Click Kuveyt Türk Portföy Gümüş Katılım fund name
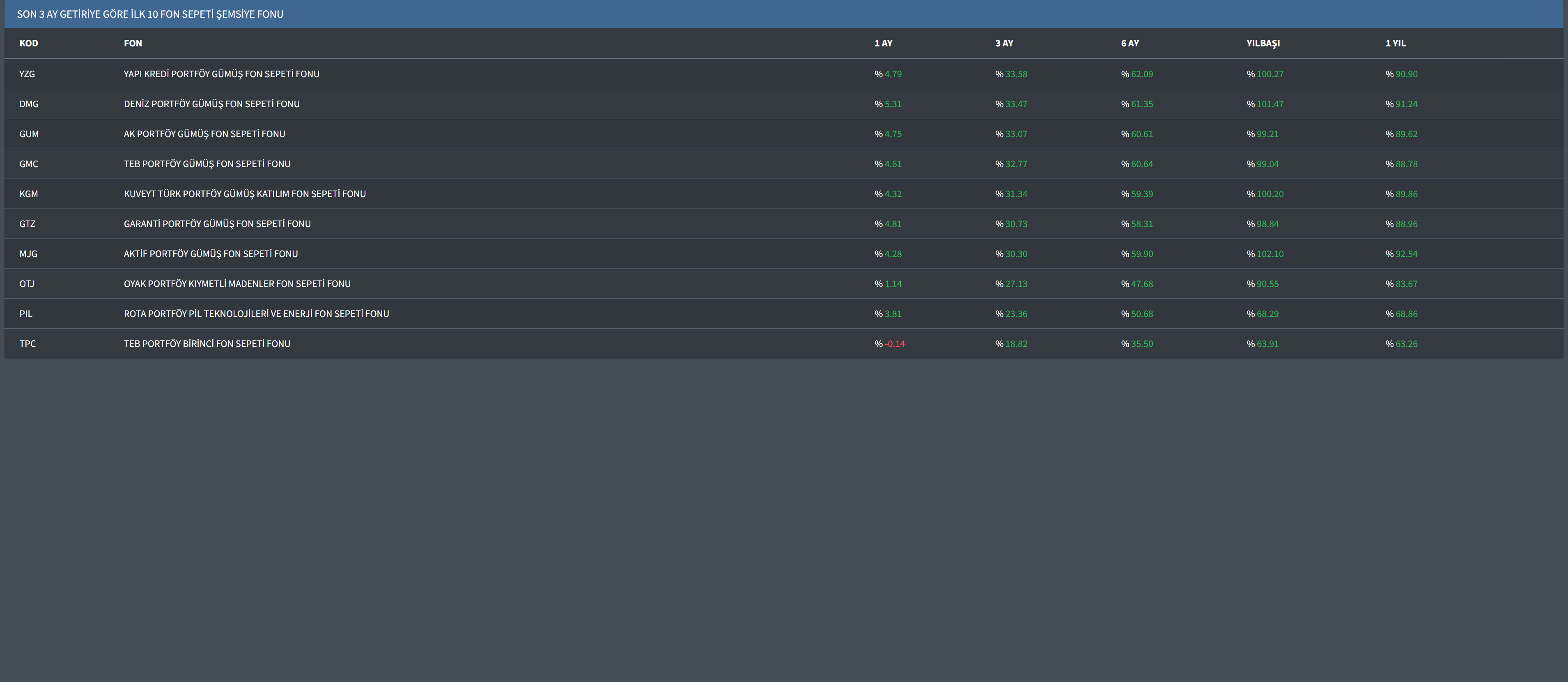Image resolution: width=1568 pixels, height=682 pixels. tap(245, 194)
